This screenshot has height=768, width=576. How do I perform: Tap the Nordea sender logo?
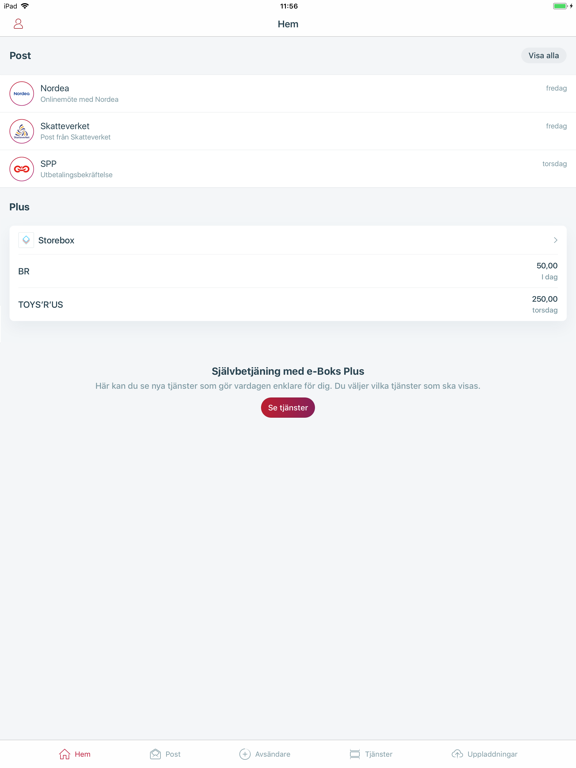(22, 94)
